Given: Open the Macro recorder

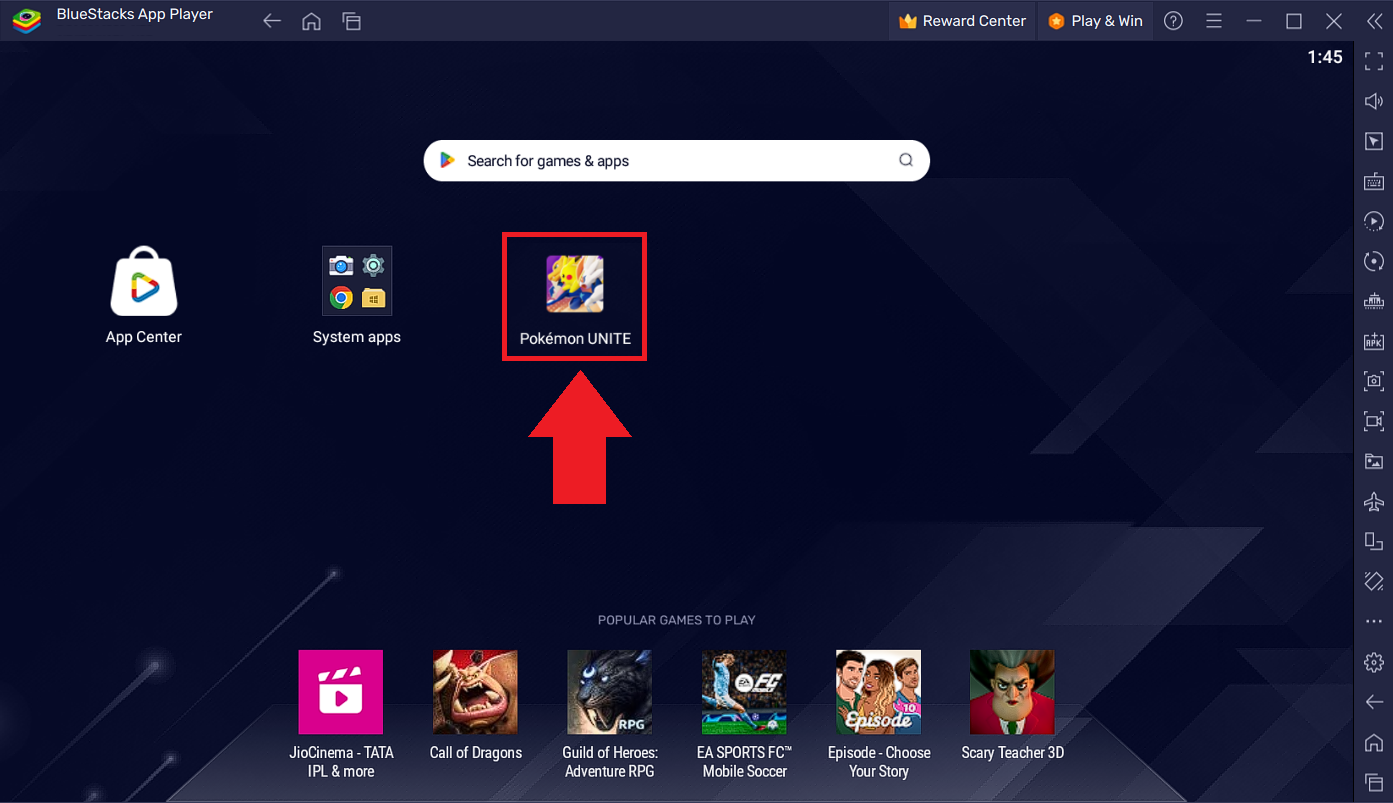Looking at the screenshot, I should pos(1373,221).
